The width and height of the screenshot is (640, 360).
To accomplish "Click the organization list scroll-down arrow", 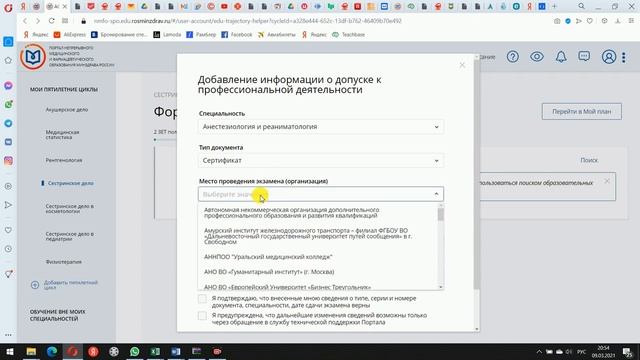I will pyautogui.click(x=440, y=287).
